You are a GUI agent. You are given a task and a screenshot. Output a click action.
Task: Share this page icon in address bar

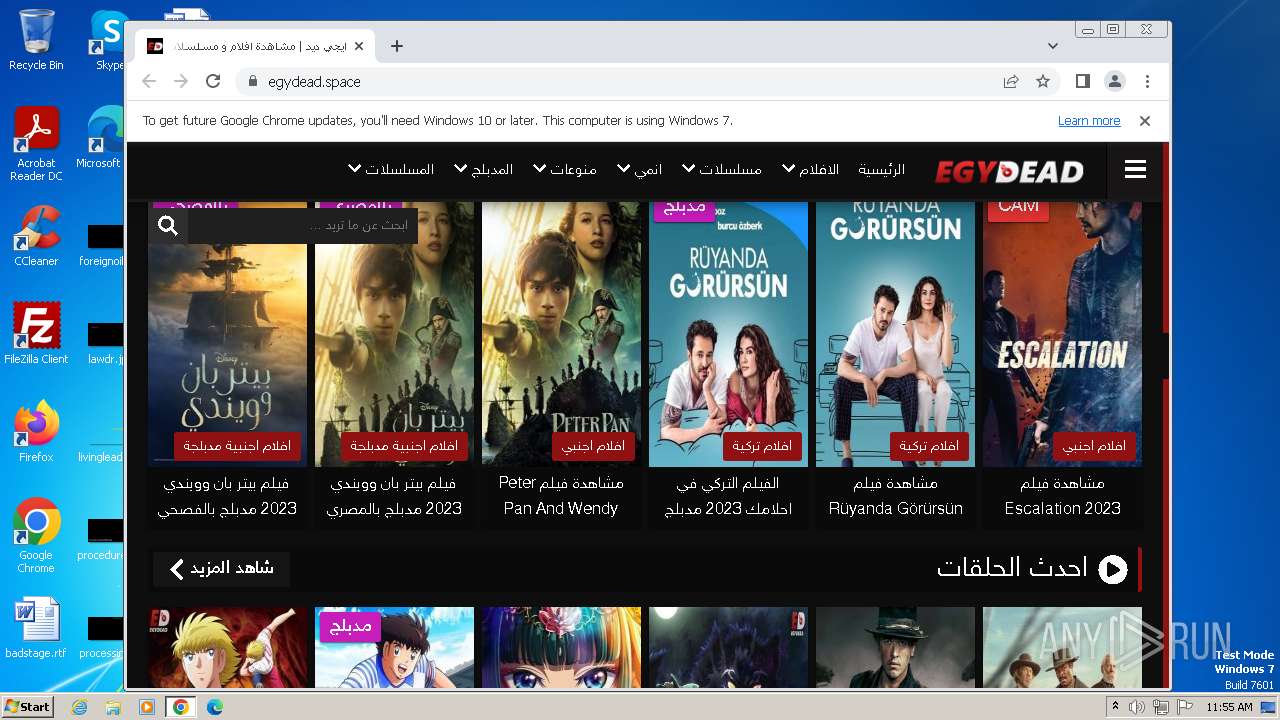[1011, 82]
